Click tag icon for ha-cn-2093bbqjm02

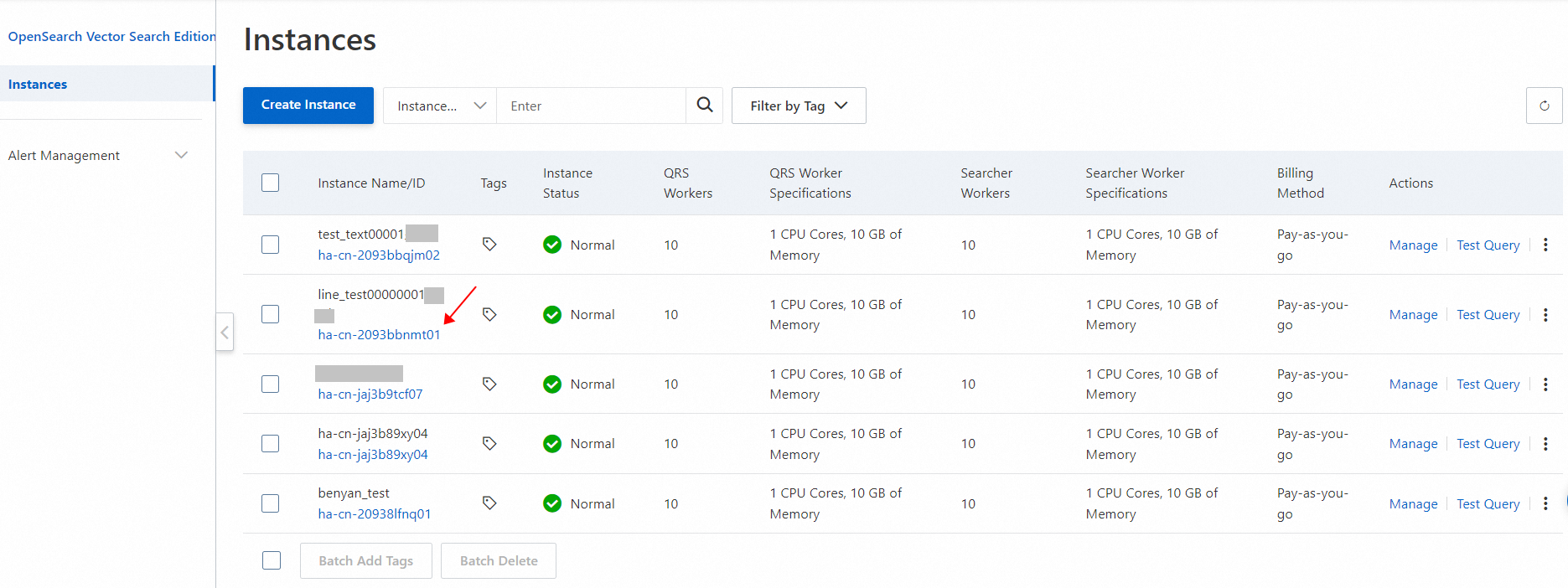[x=489, y=245]
